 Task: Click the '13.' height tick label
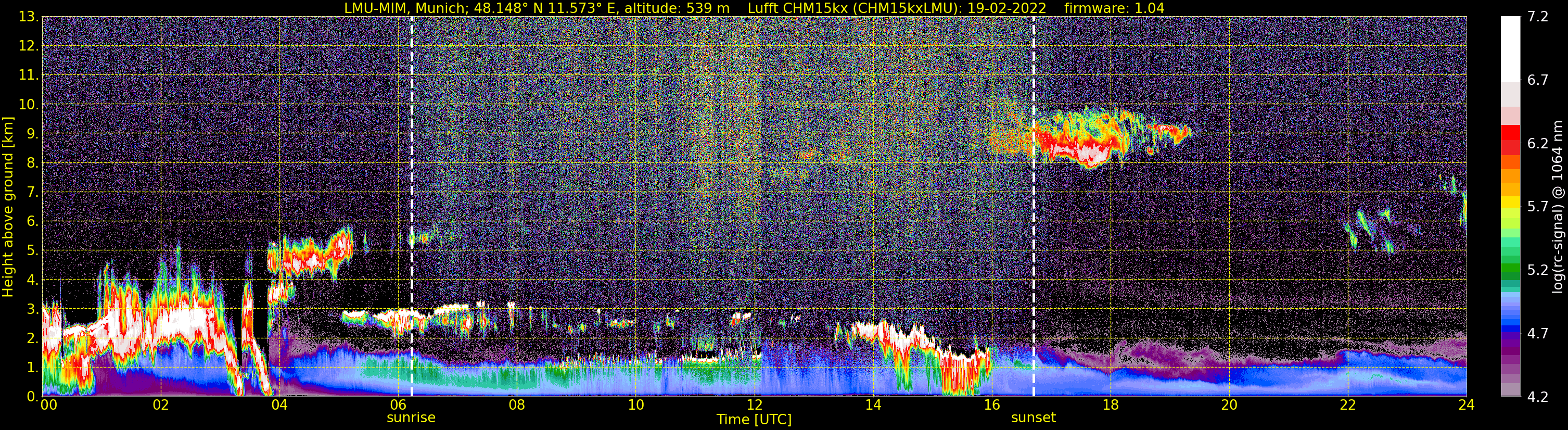(x=29, y=17)
